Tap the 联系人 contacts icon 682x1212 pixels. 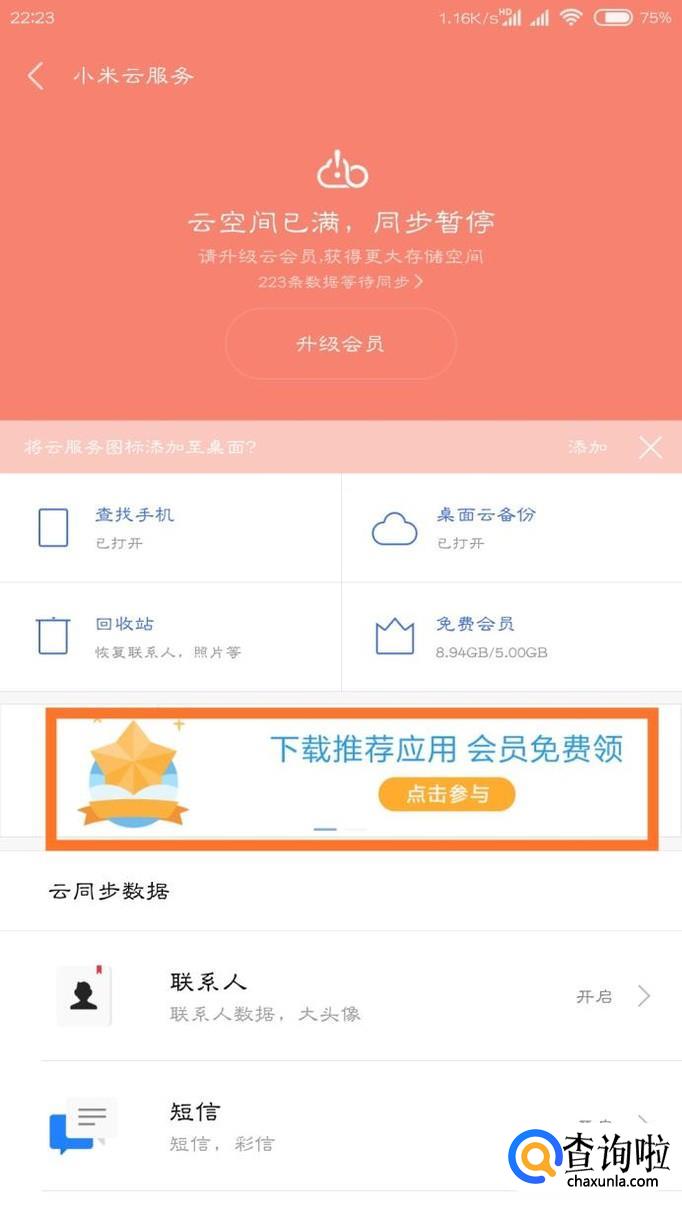[84, 996]
